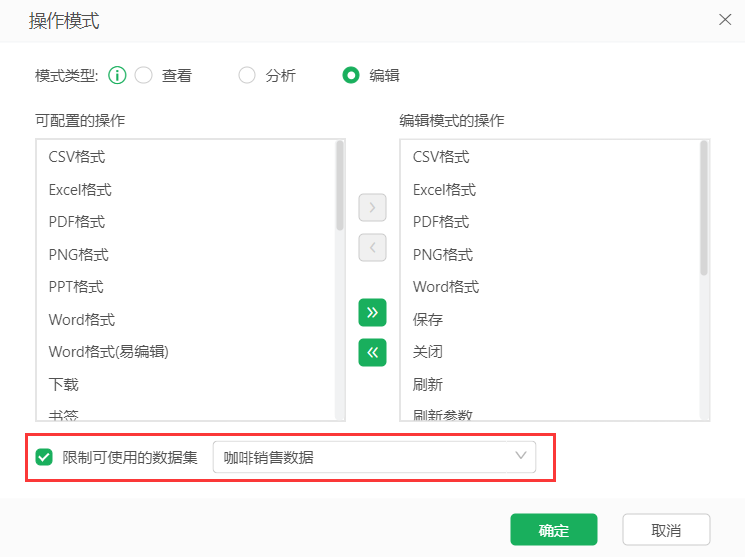Select 保存 in the edit mode operations list
The height and width of the screenshot is (557, 745).
click(x=428, y=320)
